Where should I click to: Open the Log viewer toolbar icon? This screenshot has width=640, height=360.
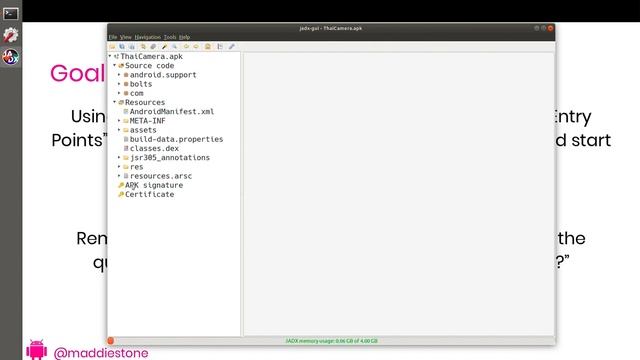point(220,47)
